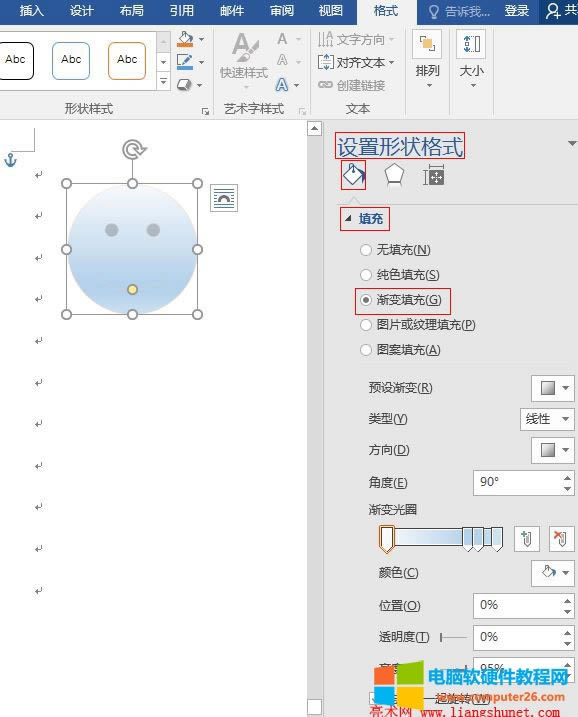Click the transparency slider track
Image resolution: width=578 pixels, height=717 pixels.
click(454, 637)
